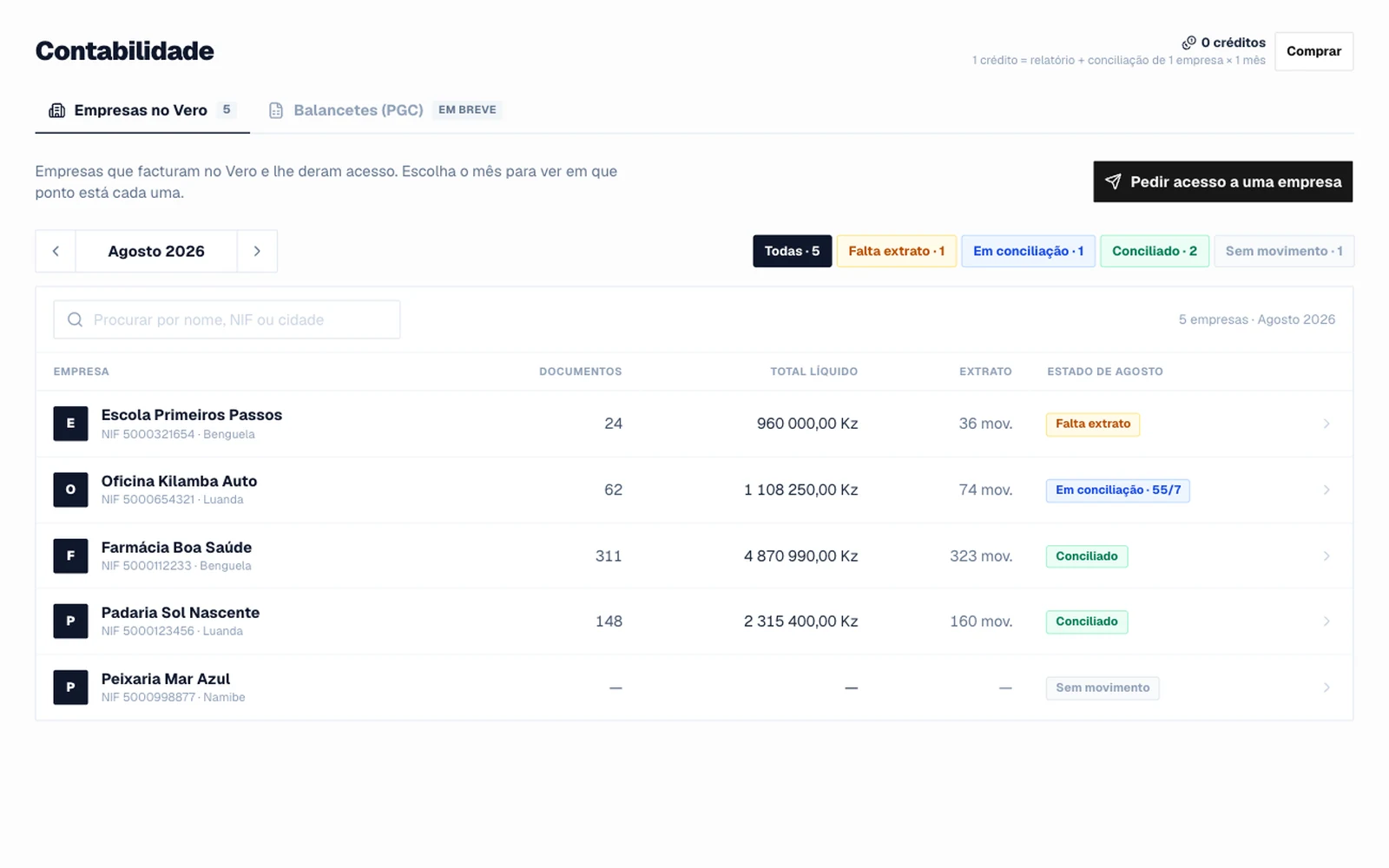Click the Sem movimento badge on Peixaria
Viewport: 1389px width, 868px height.
[1103, 687]
